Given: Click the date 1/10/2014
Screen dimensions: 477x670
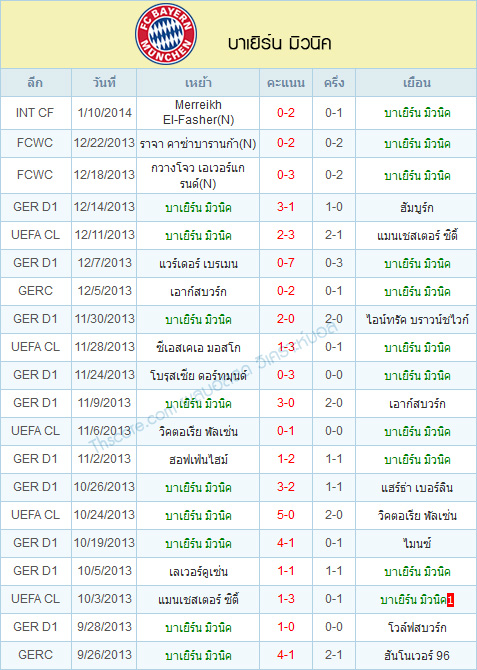Looking at the screenshot, I should point(104,113).
